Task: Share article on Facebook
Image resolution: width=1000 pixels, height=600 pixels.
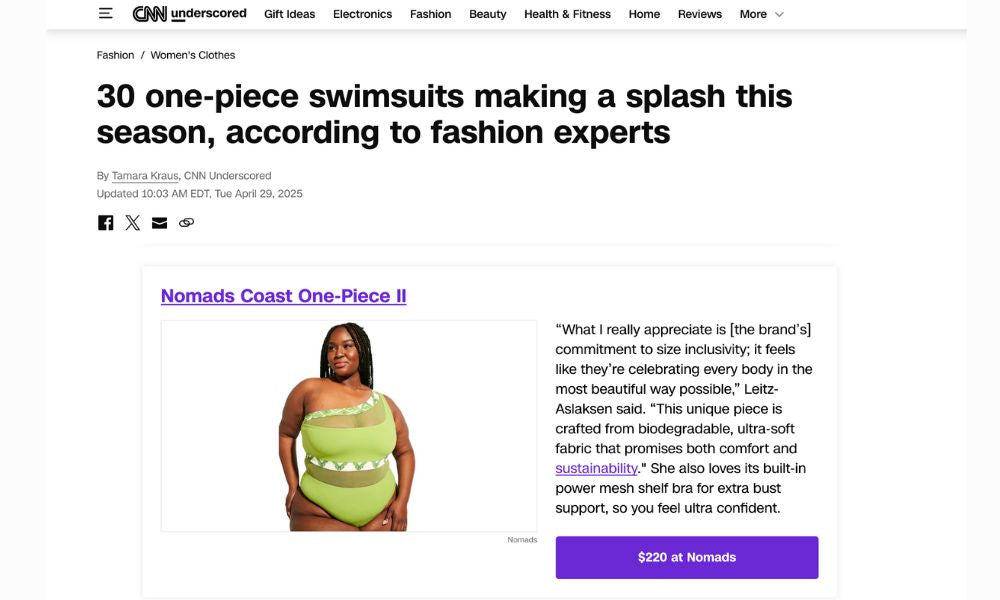Action: tap(106, 223)
